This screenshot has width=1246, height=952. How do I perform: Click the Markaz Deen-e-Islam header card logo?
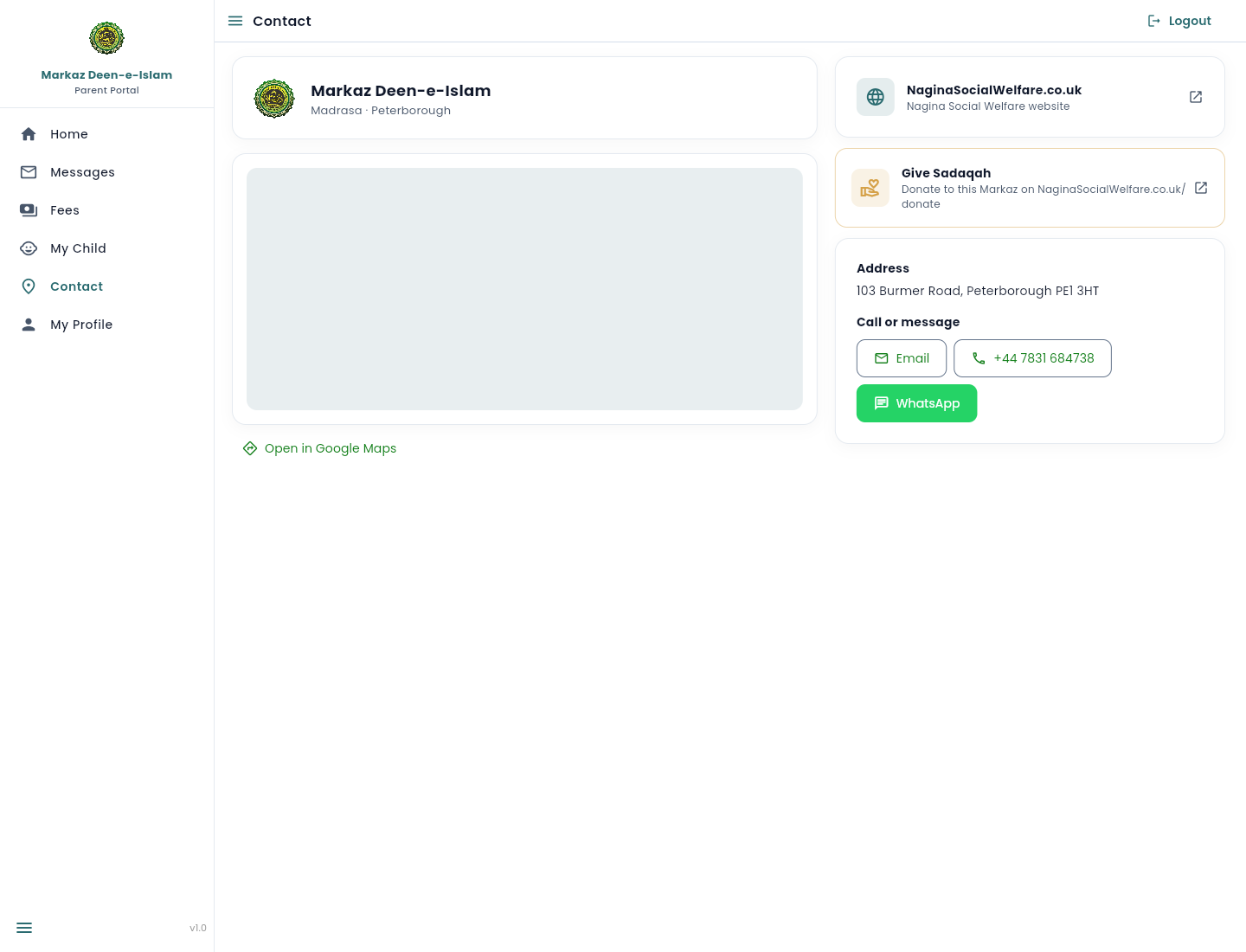(x=274, y=99)
